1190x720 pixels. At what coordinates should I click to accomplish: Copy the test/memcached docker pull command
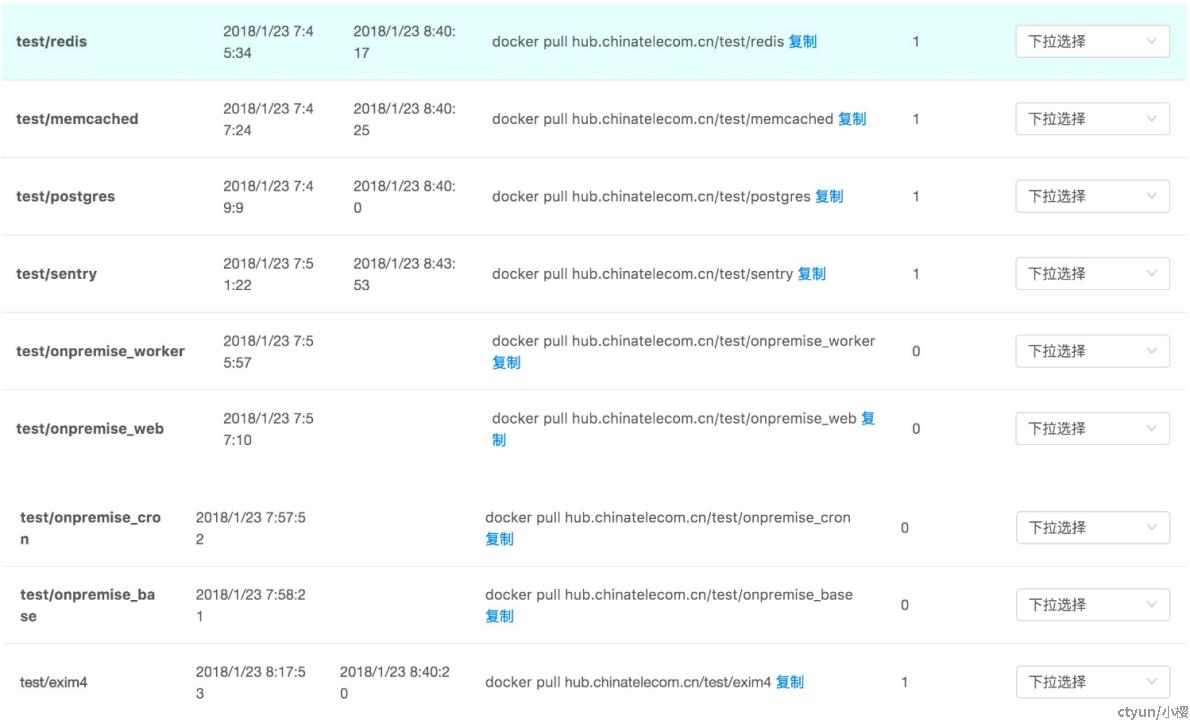point(852,119)
